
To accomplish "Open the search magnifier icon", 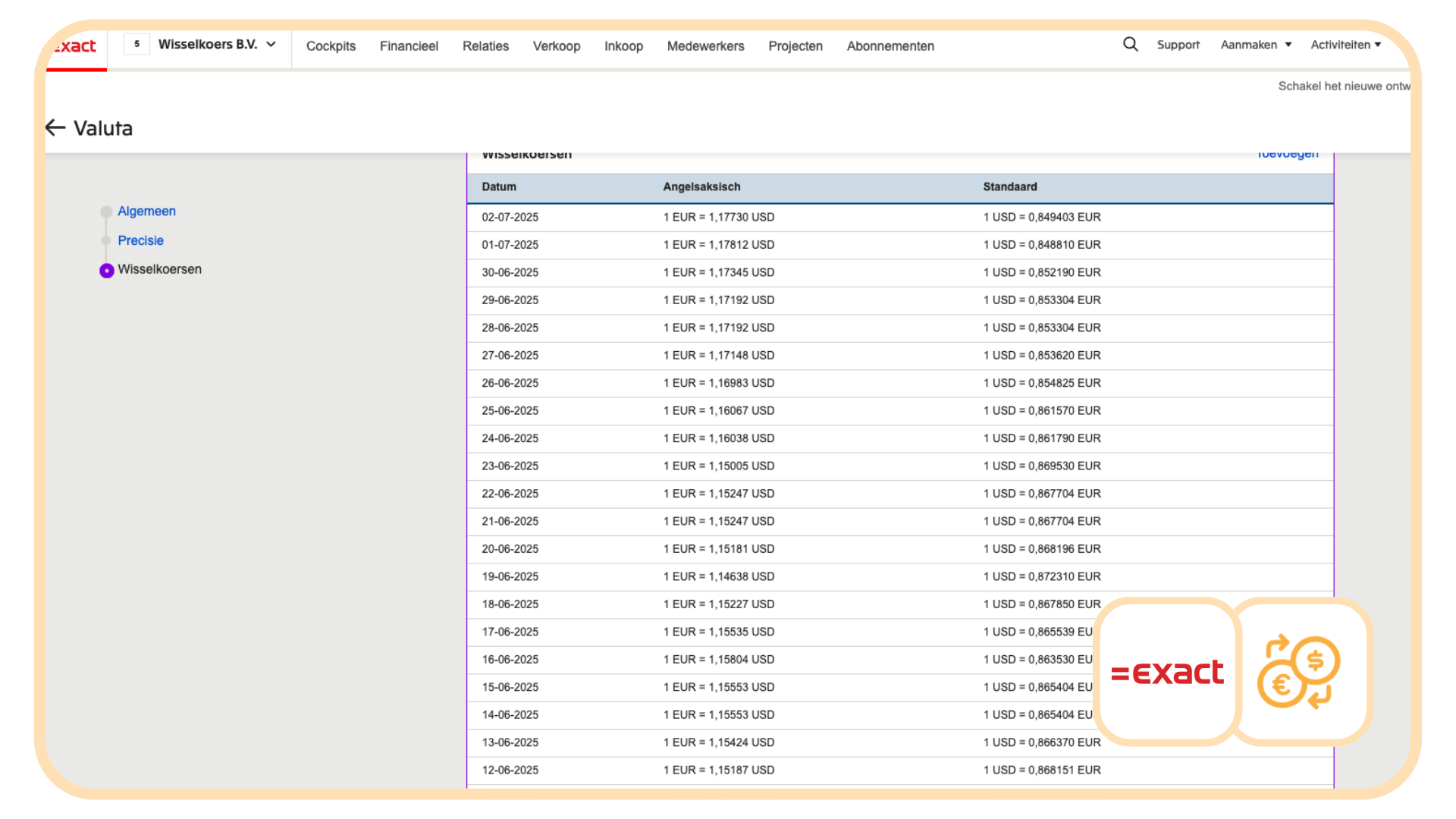I will 1130,45.
